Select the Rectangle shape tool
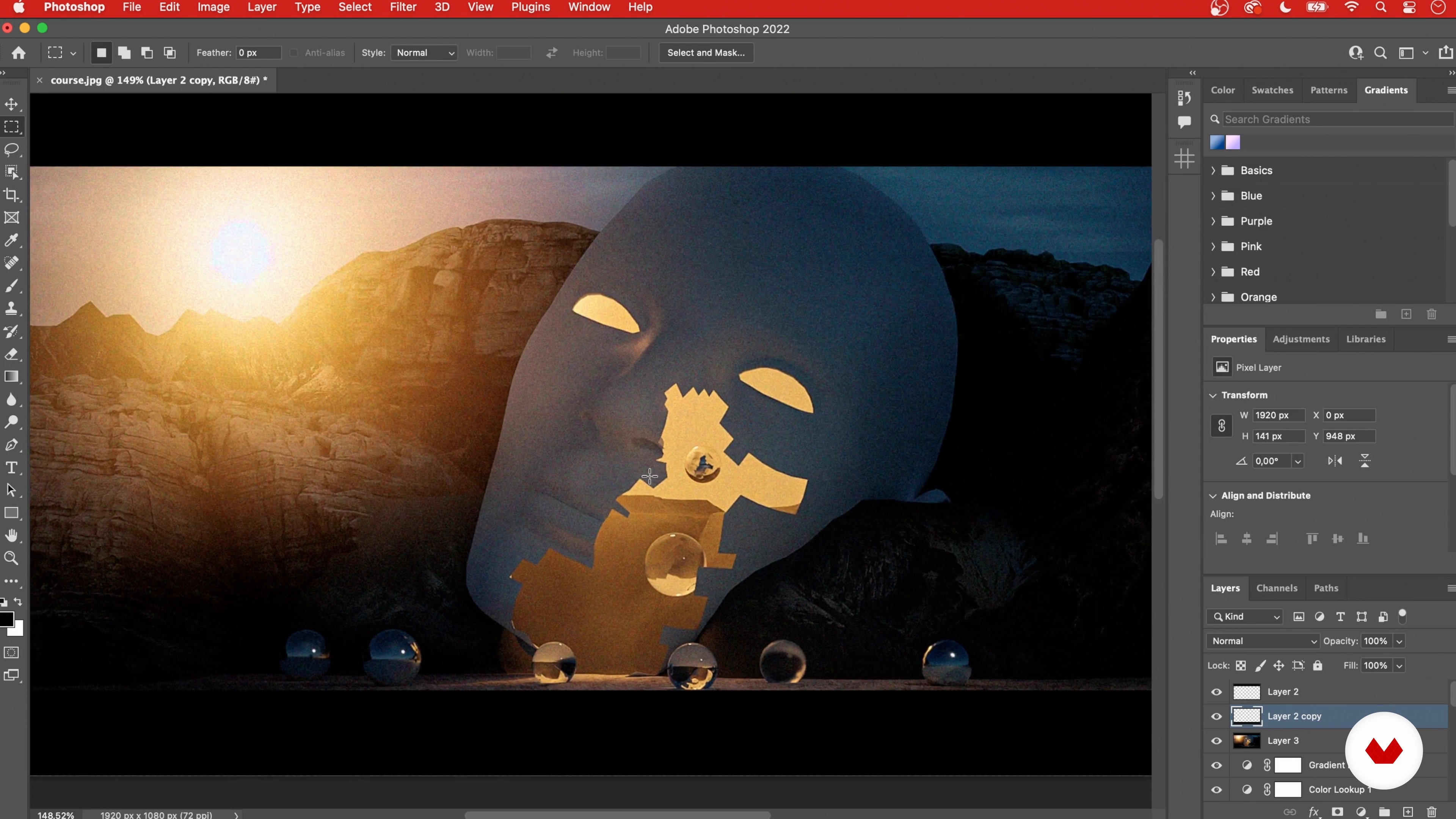The width and height of the screenshot is (1456, 819). [x=11, y=513]
